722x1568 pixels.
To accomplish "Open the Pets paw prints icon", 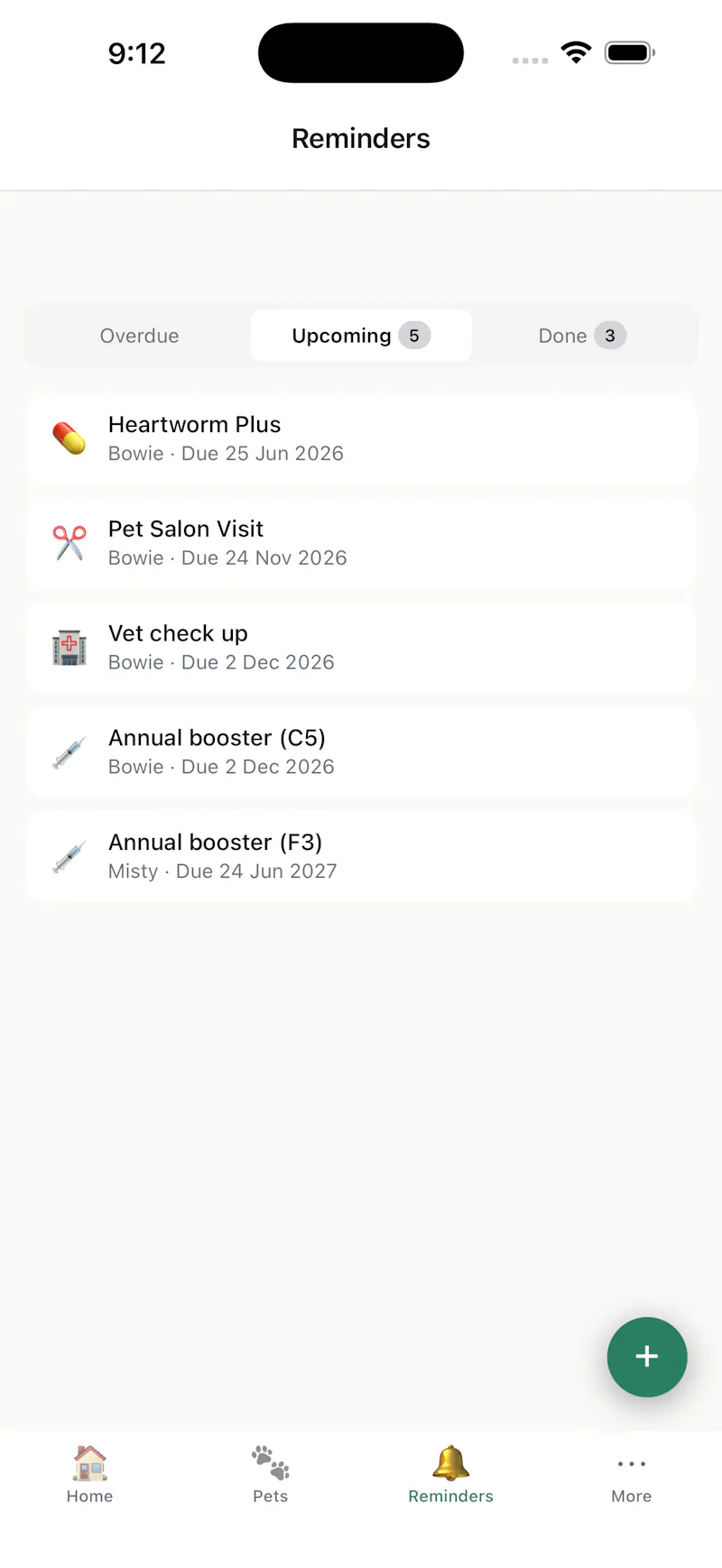I will 271,1463.
